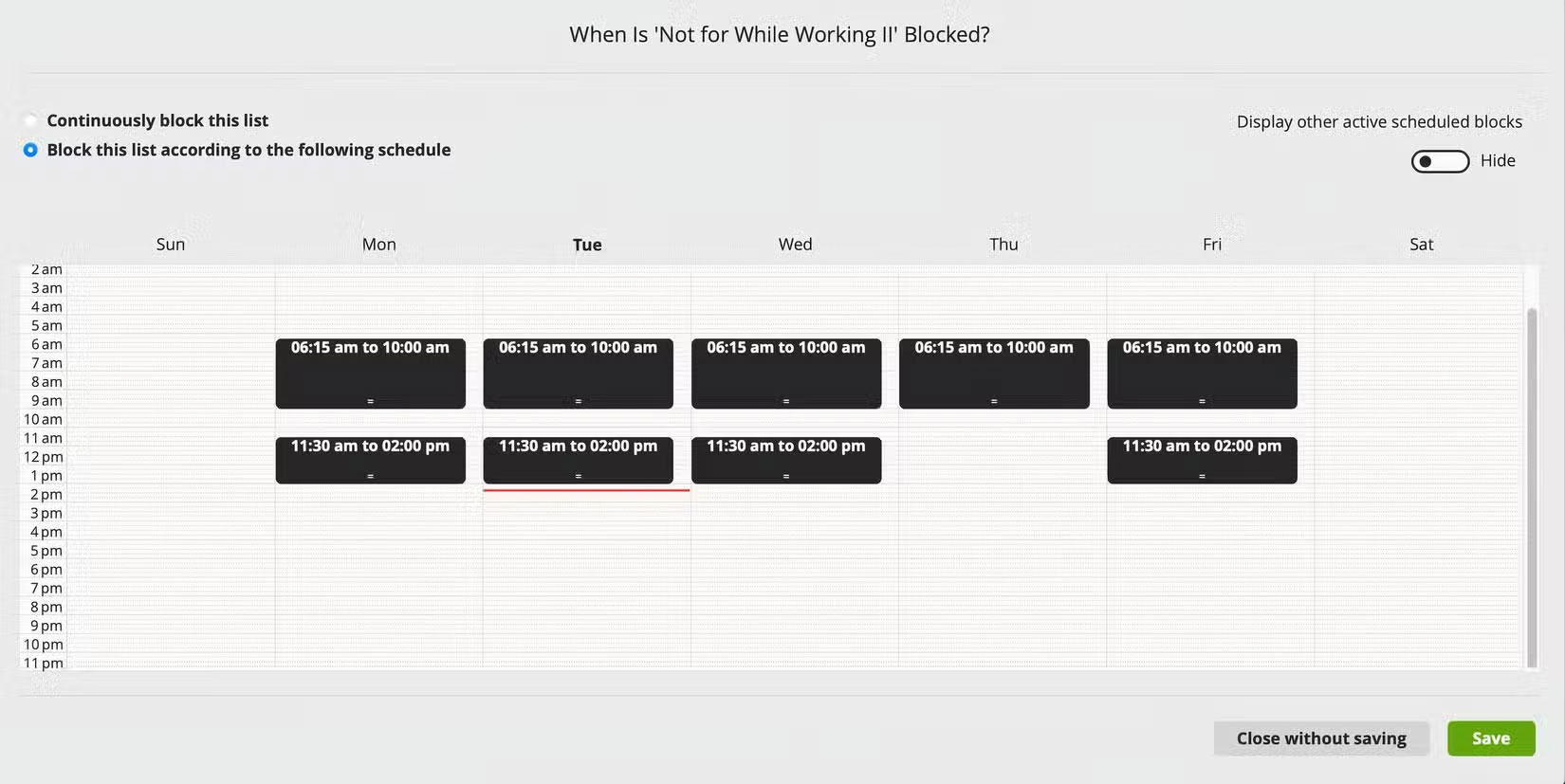Click the Tue column header
The width and height of the screenshot is (1565, 784).
(x=587, y=245)
